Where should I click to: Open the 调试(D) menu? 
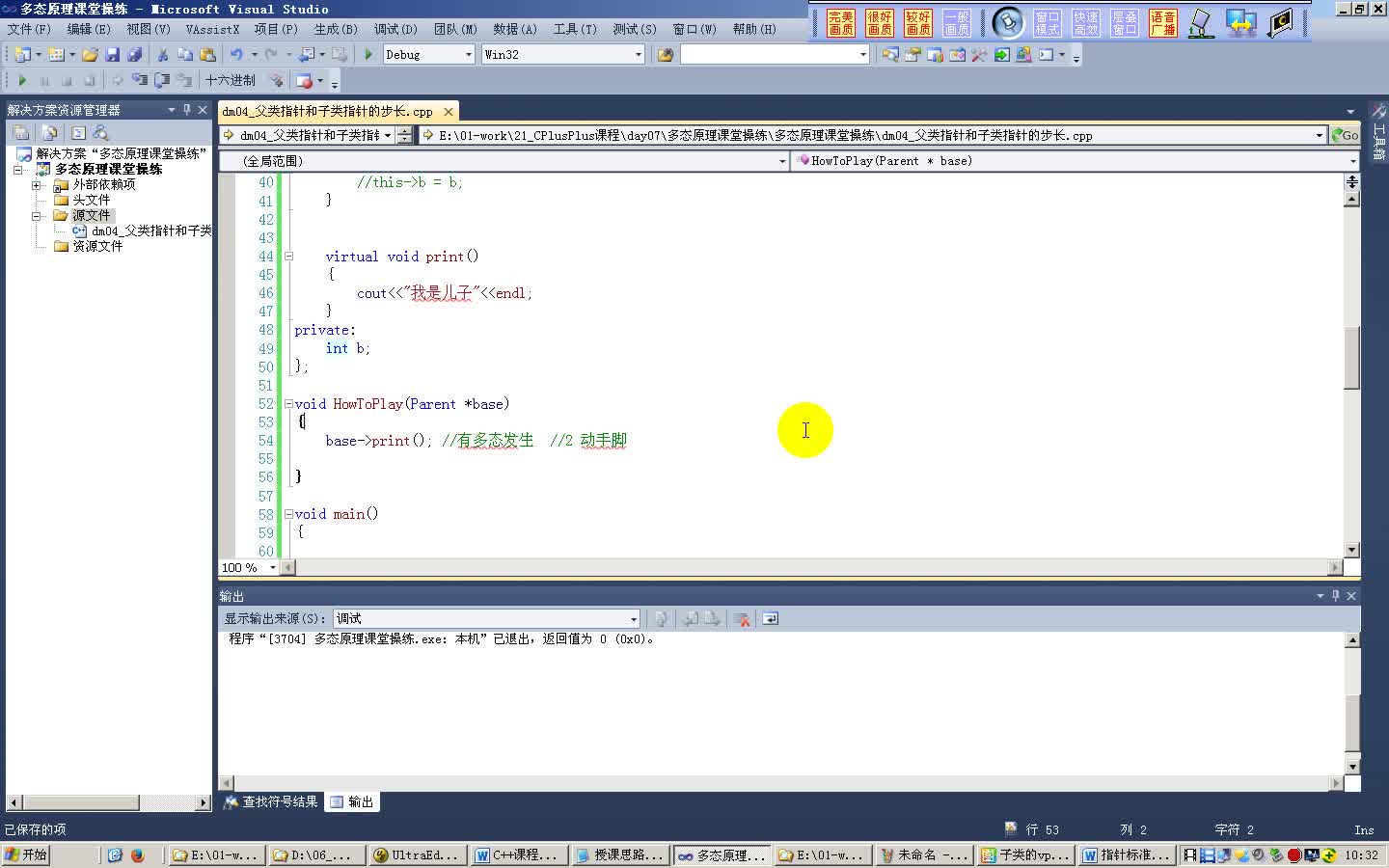coord(395,29)
